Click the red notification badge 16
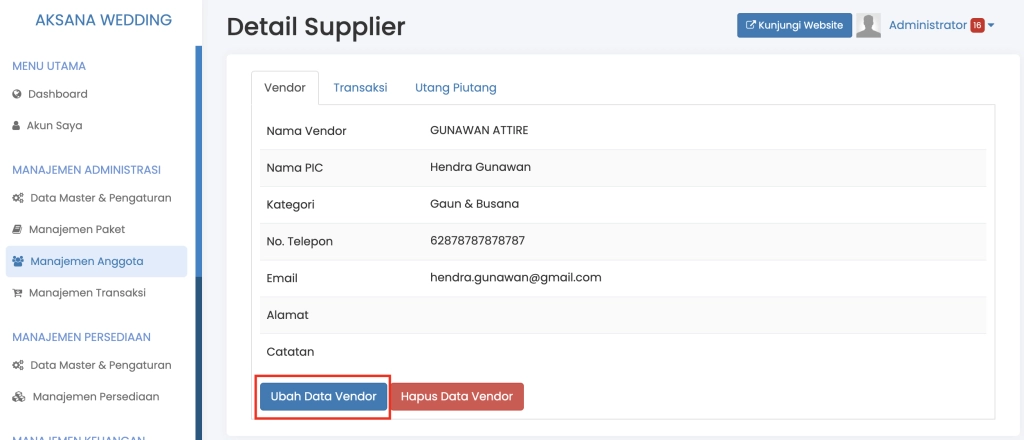Image resolution: width=1024 pixels, height=440 pixels. pyautogui.click(x=977, y=25)
